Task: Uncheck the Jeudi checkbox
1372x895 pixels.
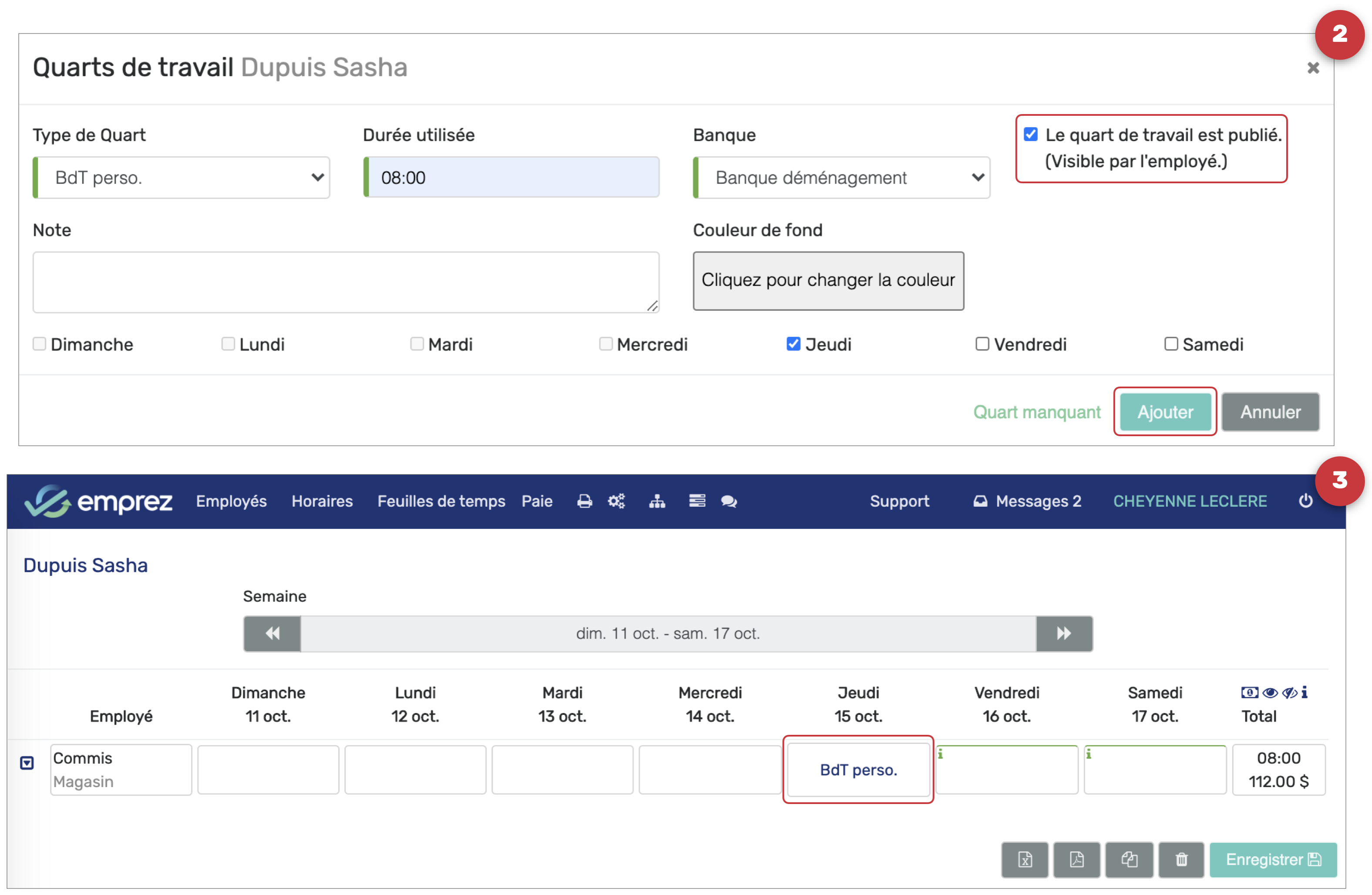Action: click(793, 344)
